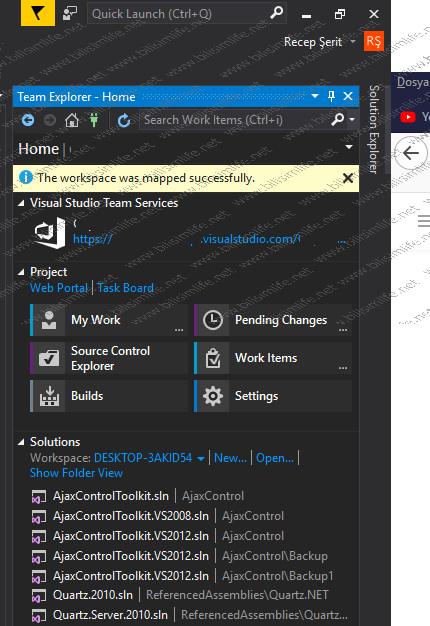This screenshot has width=430, height=626.
Task: Open the DESKTOP-3AKID54 workspace dropdown
Action: click(201, 458)
